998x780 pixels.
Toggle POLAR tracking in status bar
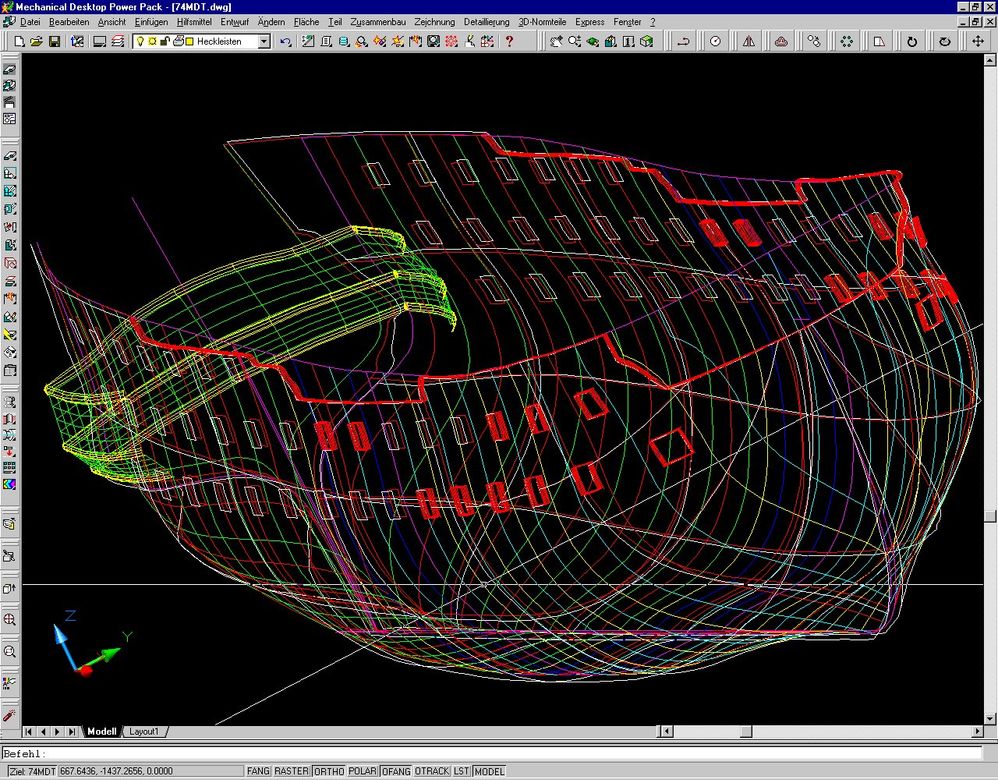(362, 771)
